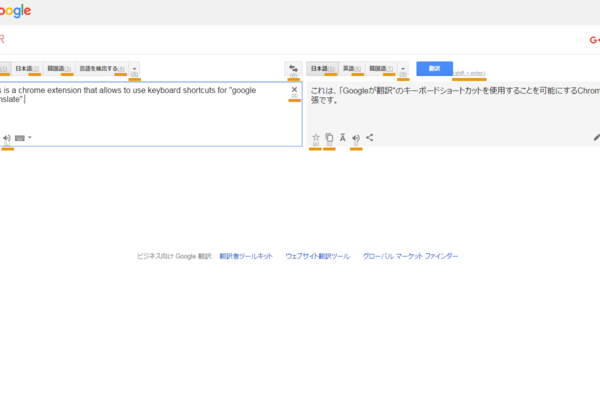Select 英語(6) as target language

(352, 69)
